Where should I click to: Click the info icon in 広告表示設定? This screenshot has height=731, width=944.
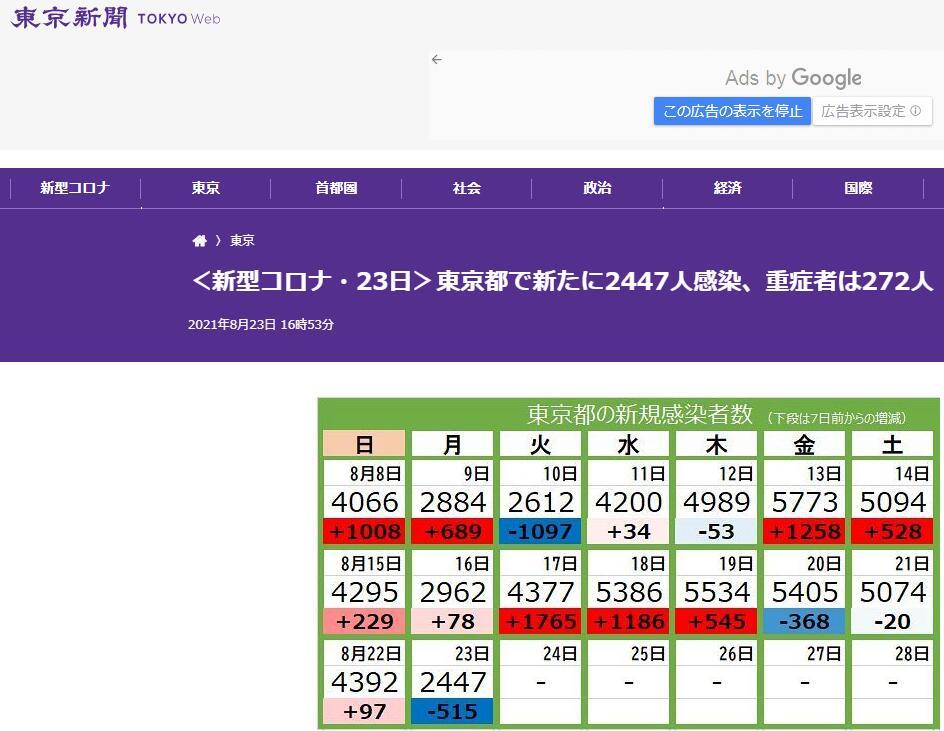pos(916,111)
